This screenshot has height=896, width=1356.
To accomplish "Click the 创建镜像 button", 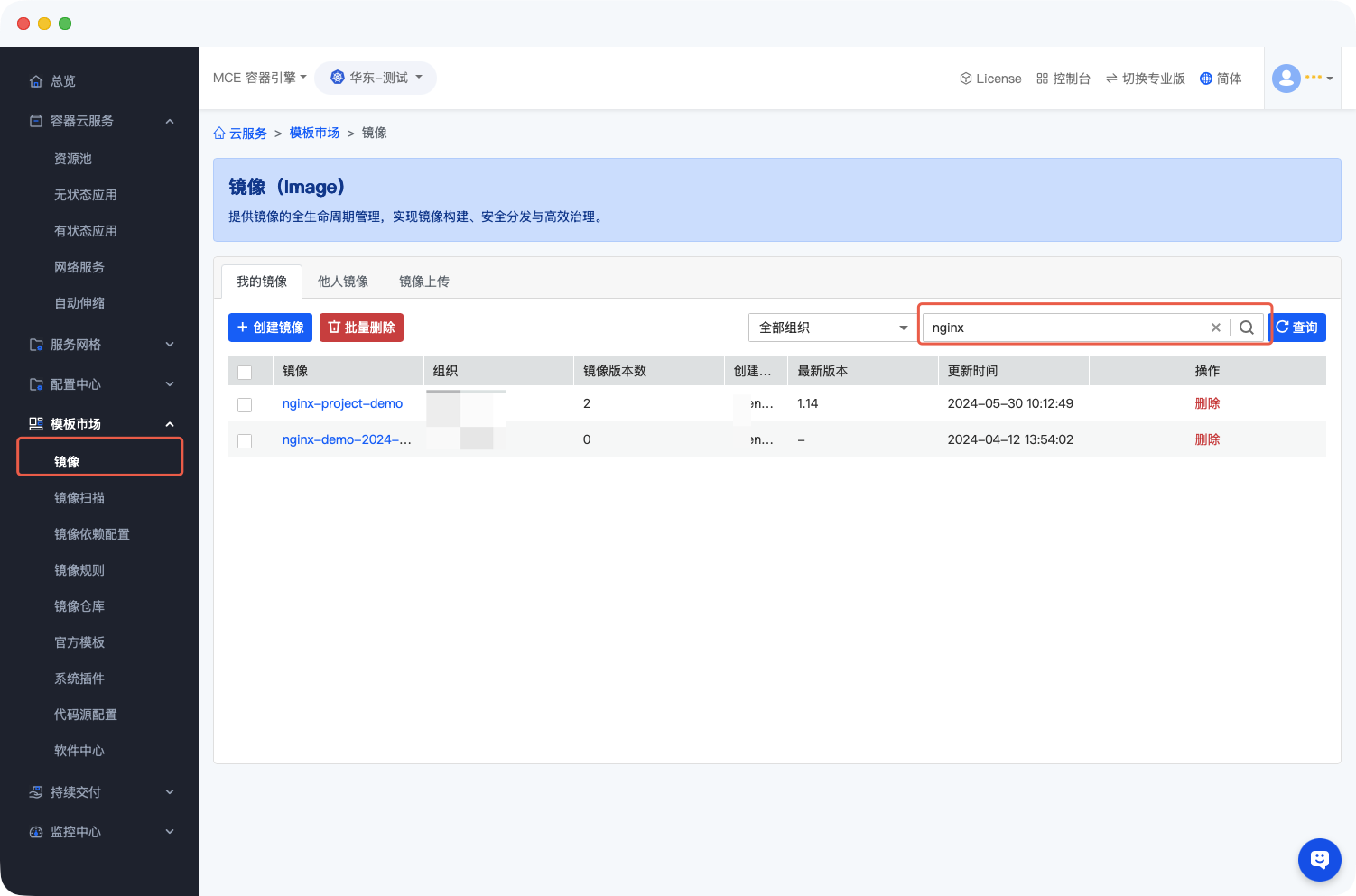I will click(x=270, y=328).
